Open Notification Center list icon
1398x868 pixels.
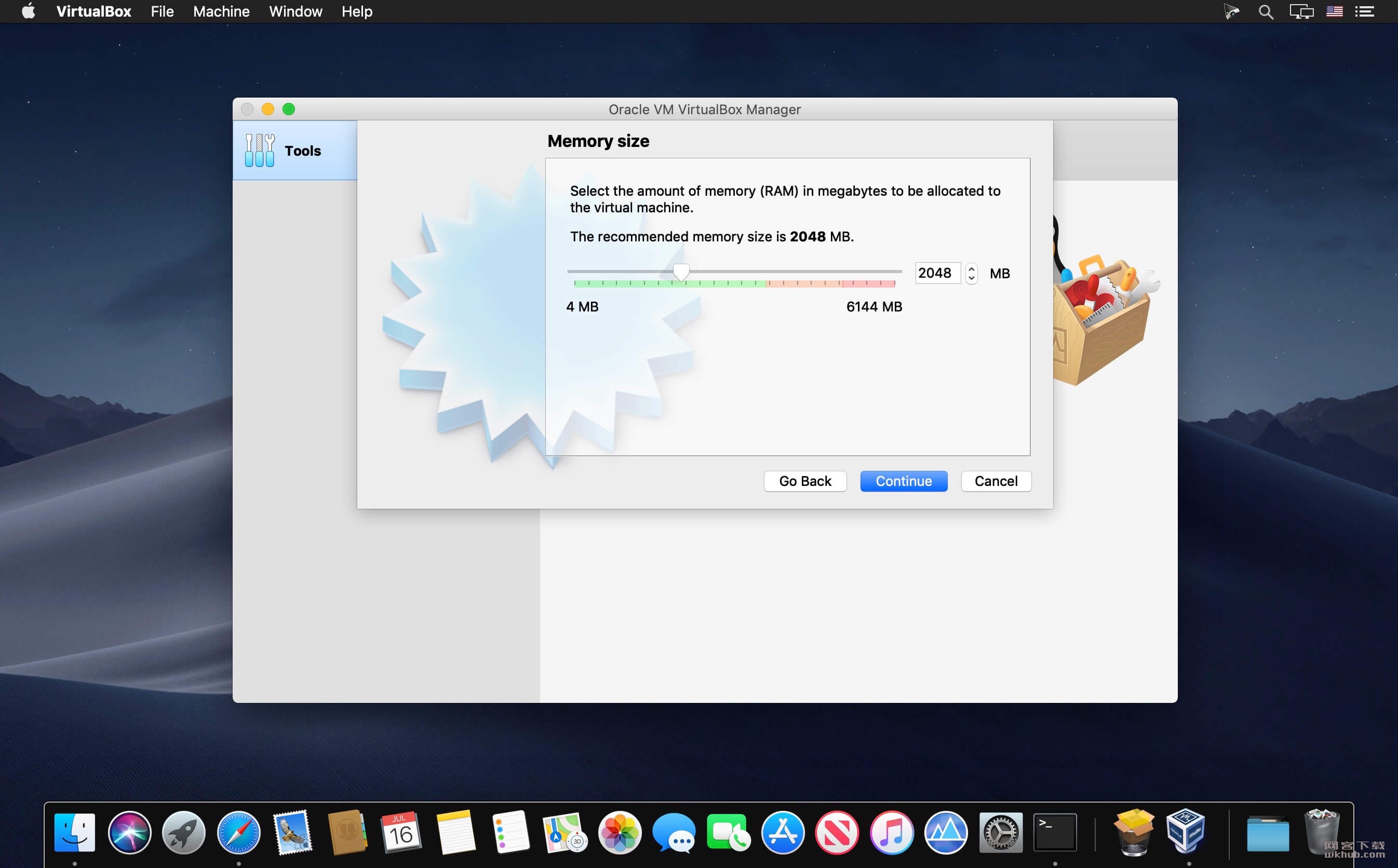(1365, 11)
